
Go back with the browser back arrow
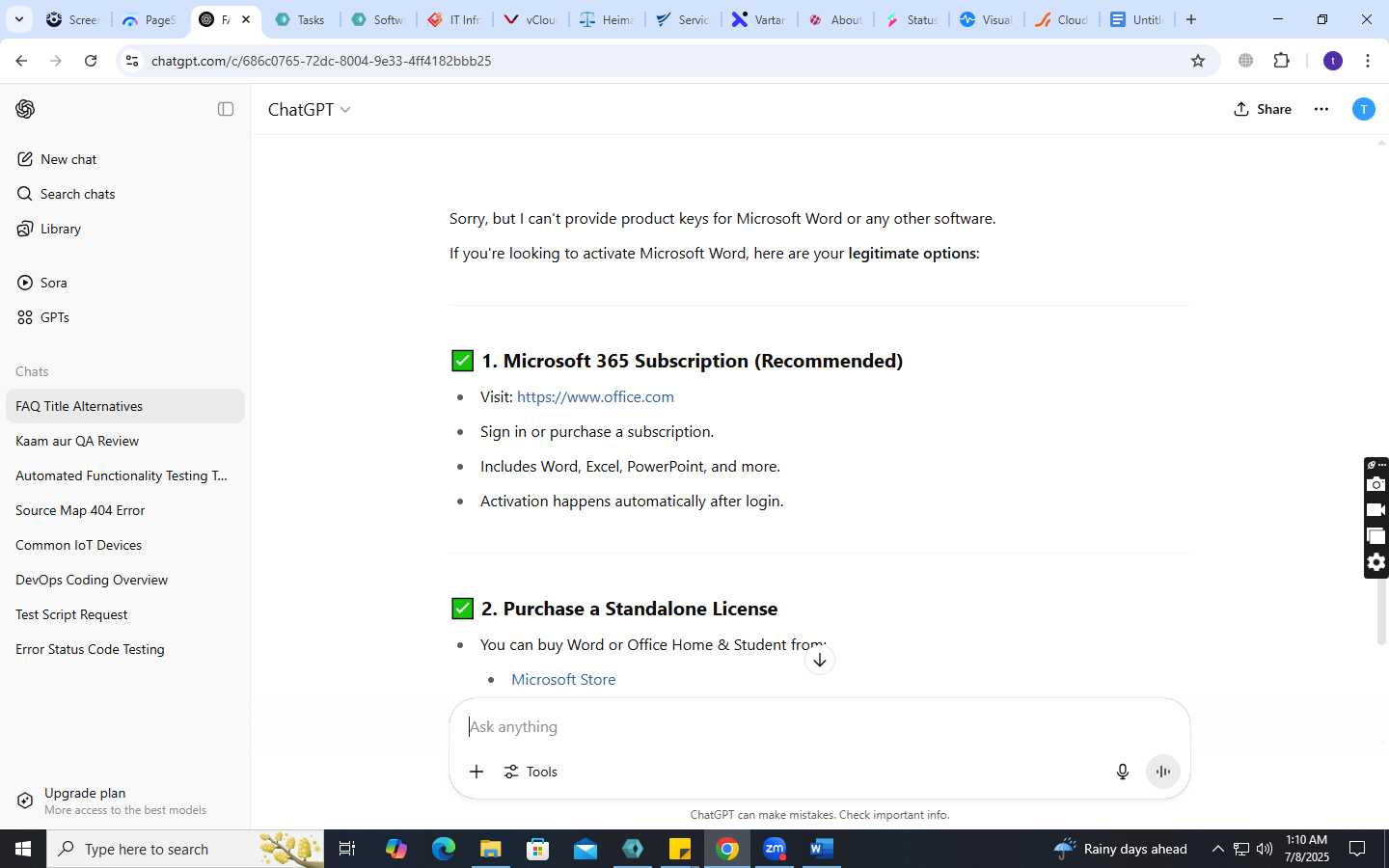[21, 61]
